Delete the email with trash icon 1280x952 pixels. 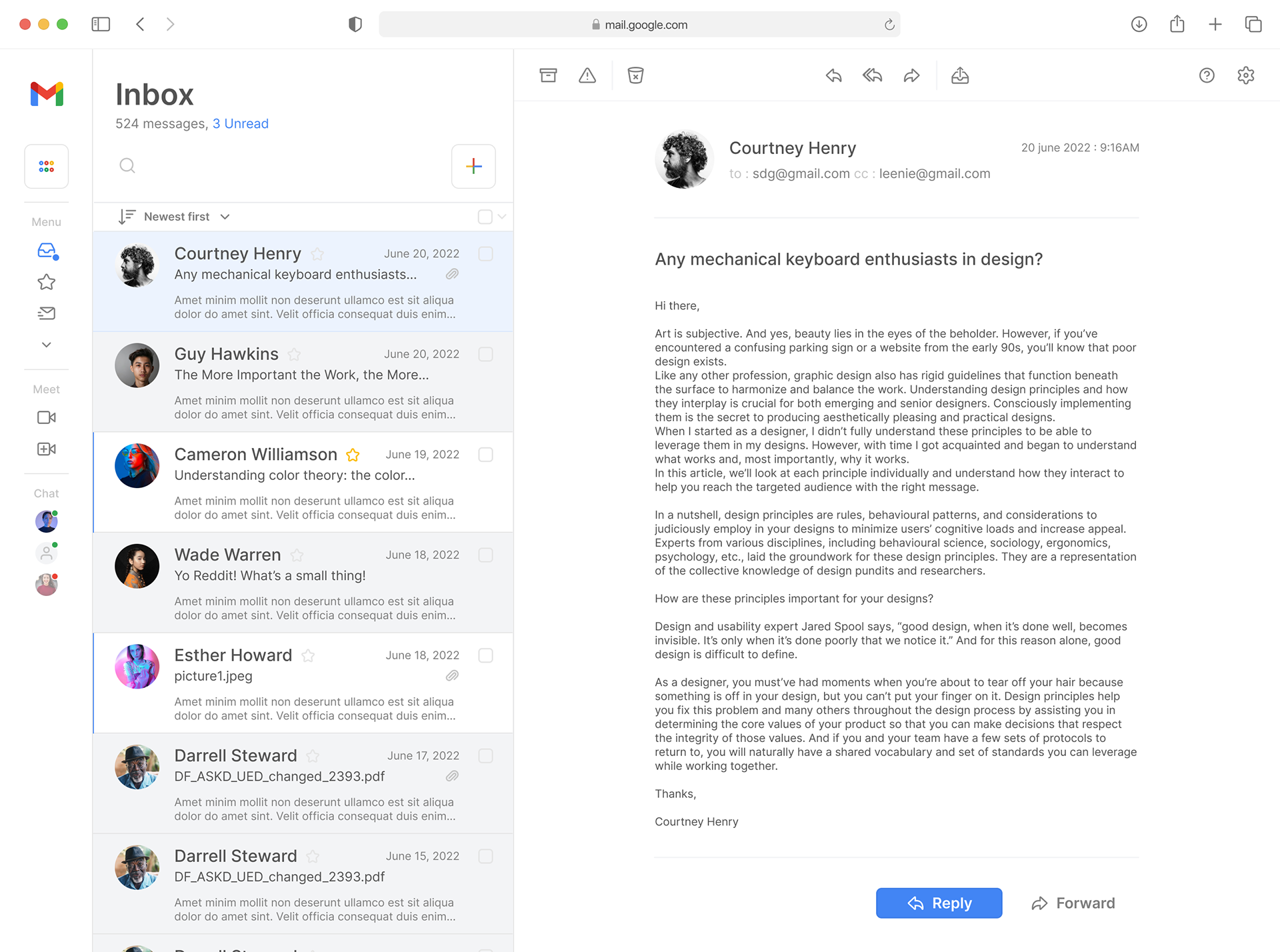635,75
